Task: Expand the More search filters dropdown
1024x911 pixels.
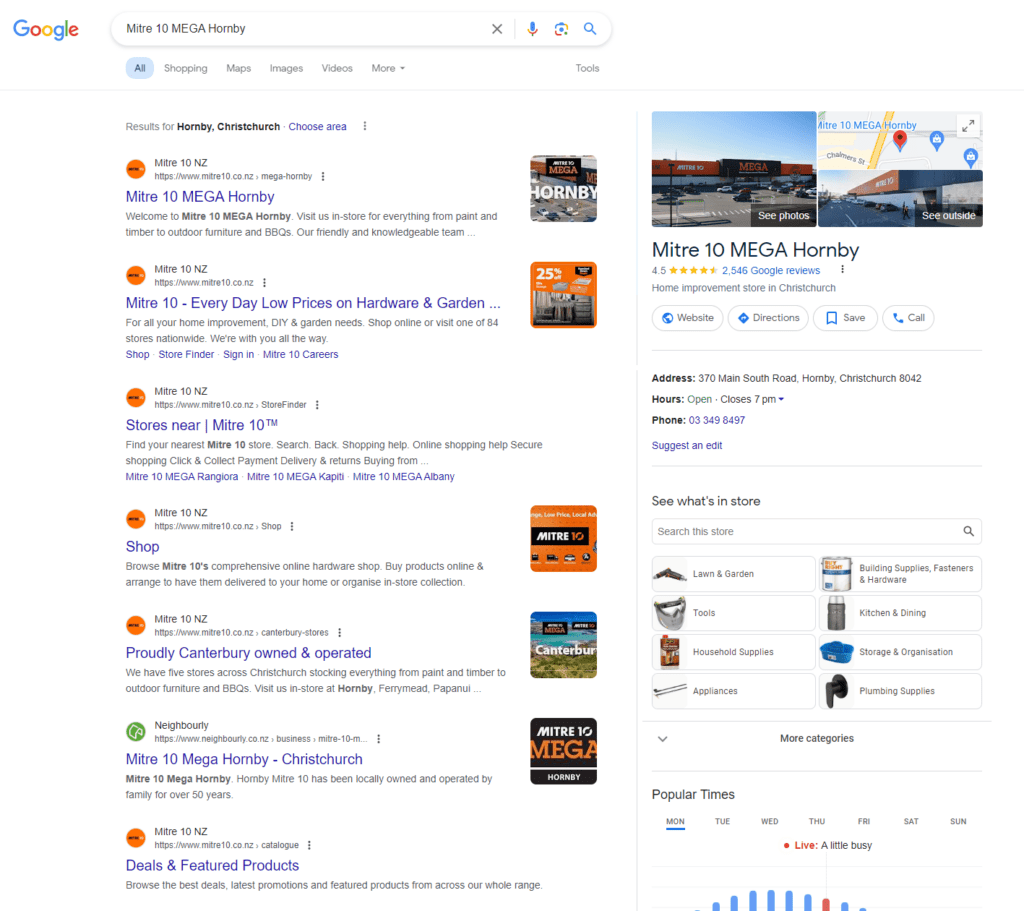Action: (388, 68)
